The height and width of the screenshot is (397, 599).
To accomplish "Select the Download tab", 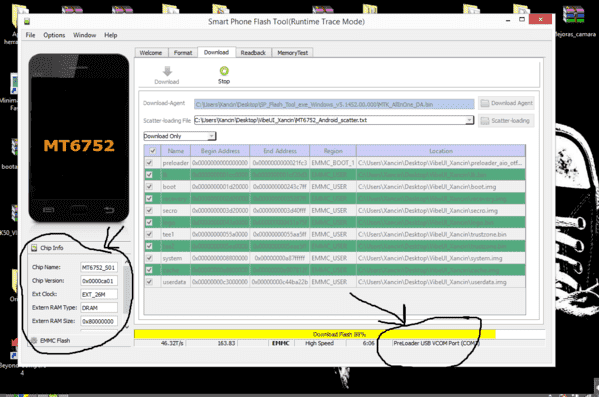I will click(216, 52).
